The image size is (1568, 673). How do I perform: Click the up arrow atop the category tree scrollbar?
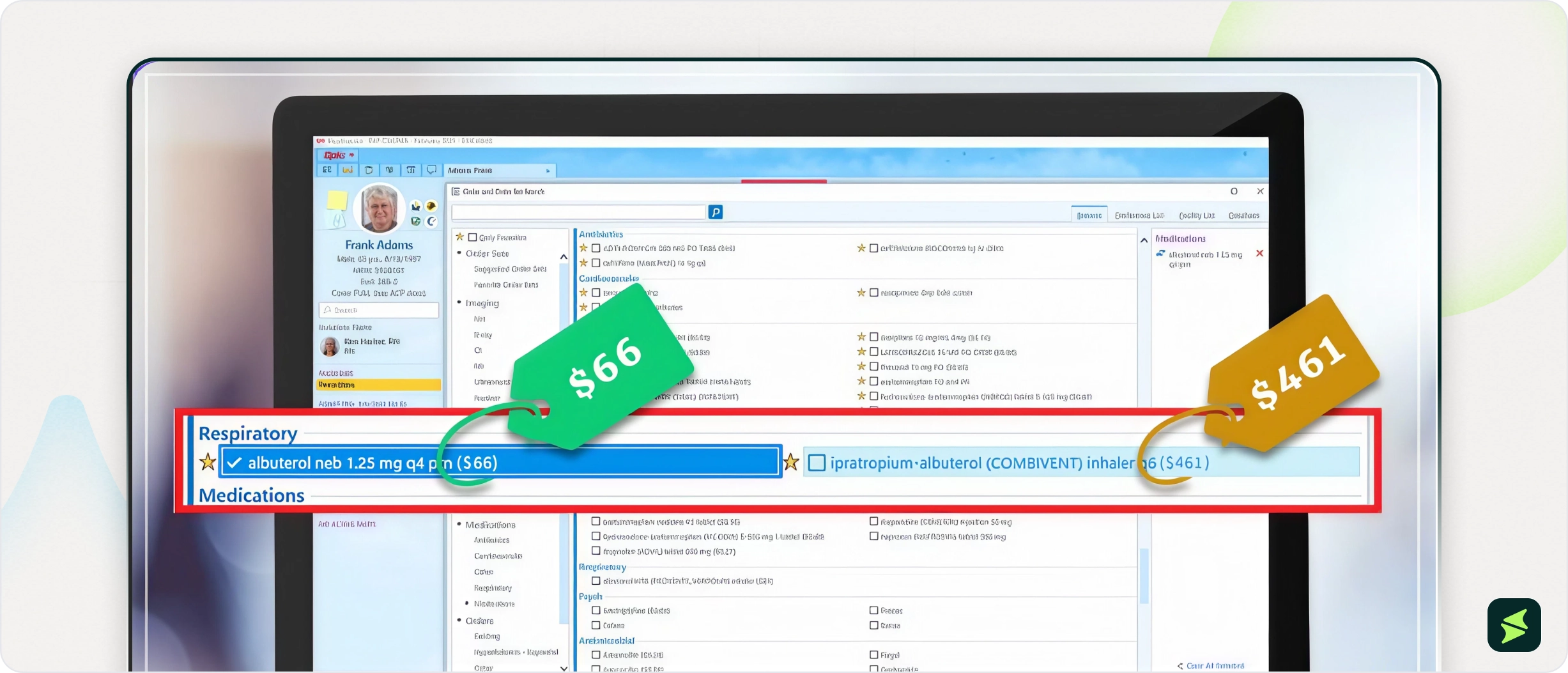[x=564, y=257]
